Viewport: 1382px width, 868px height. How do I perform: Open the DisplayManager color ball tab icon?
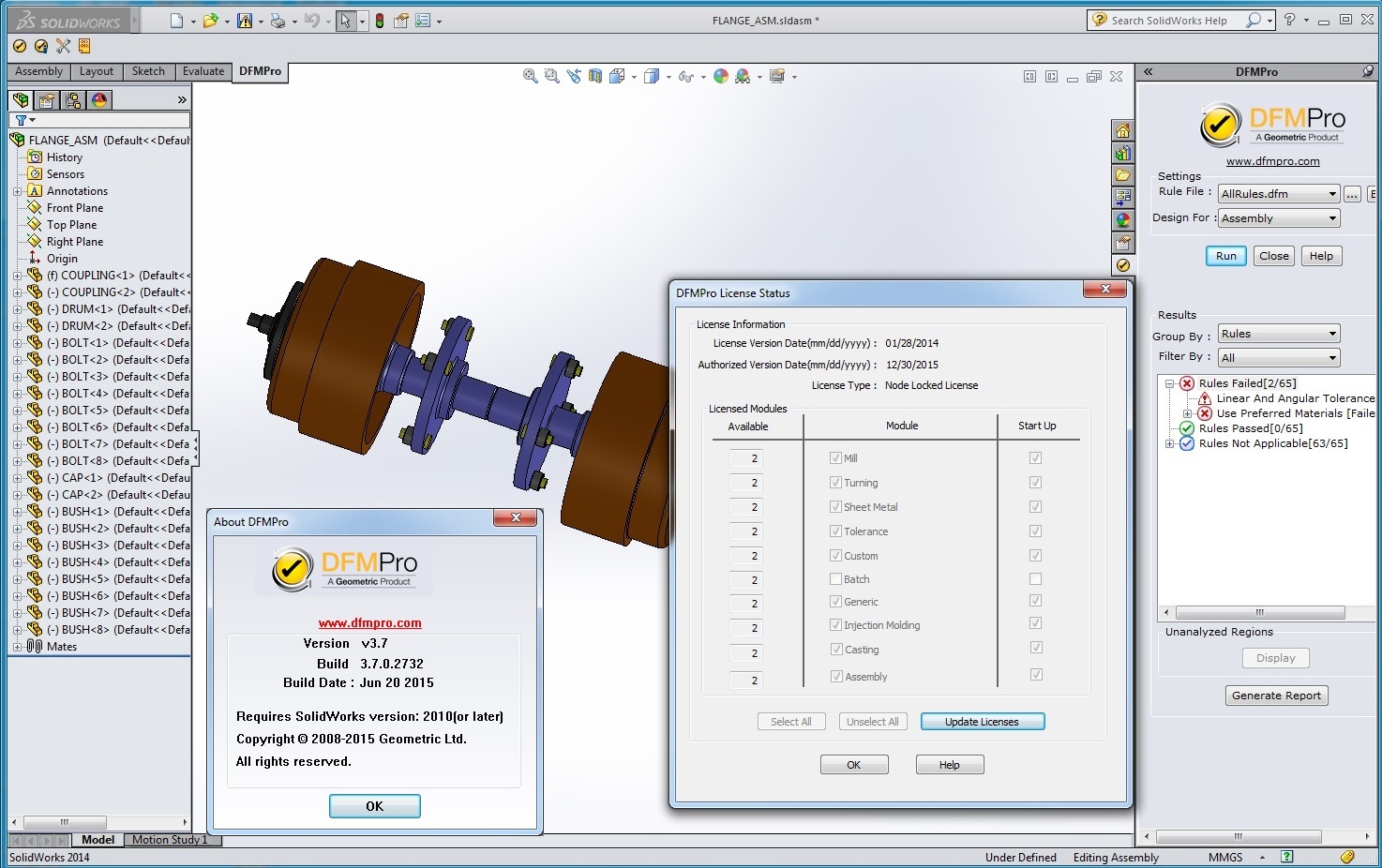point(99,99)
